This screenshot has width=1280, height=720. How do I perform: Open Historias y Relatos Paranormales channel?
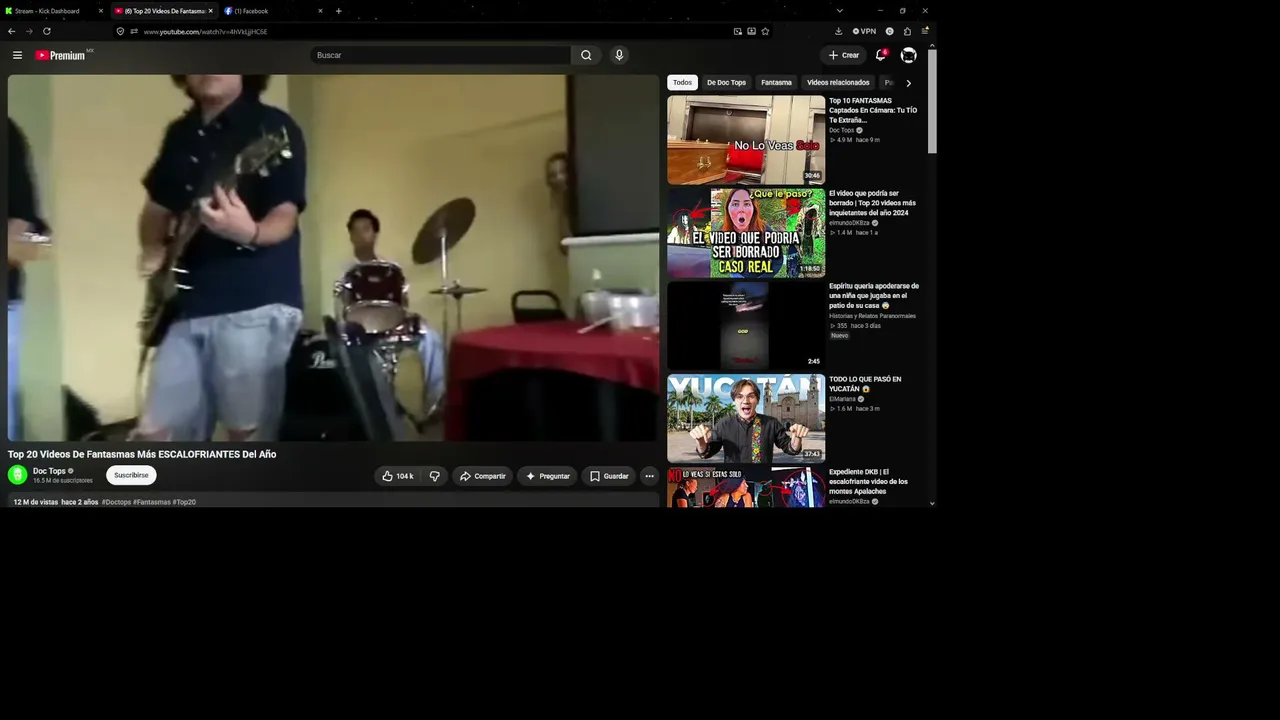click(x=872, y=316)
